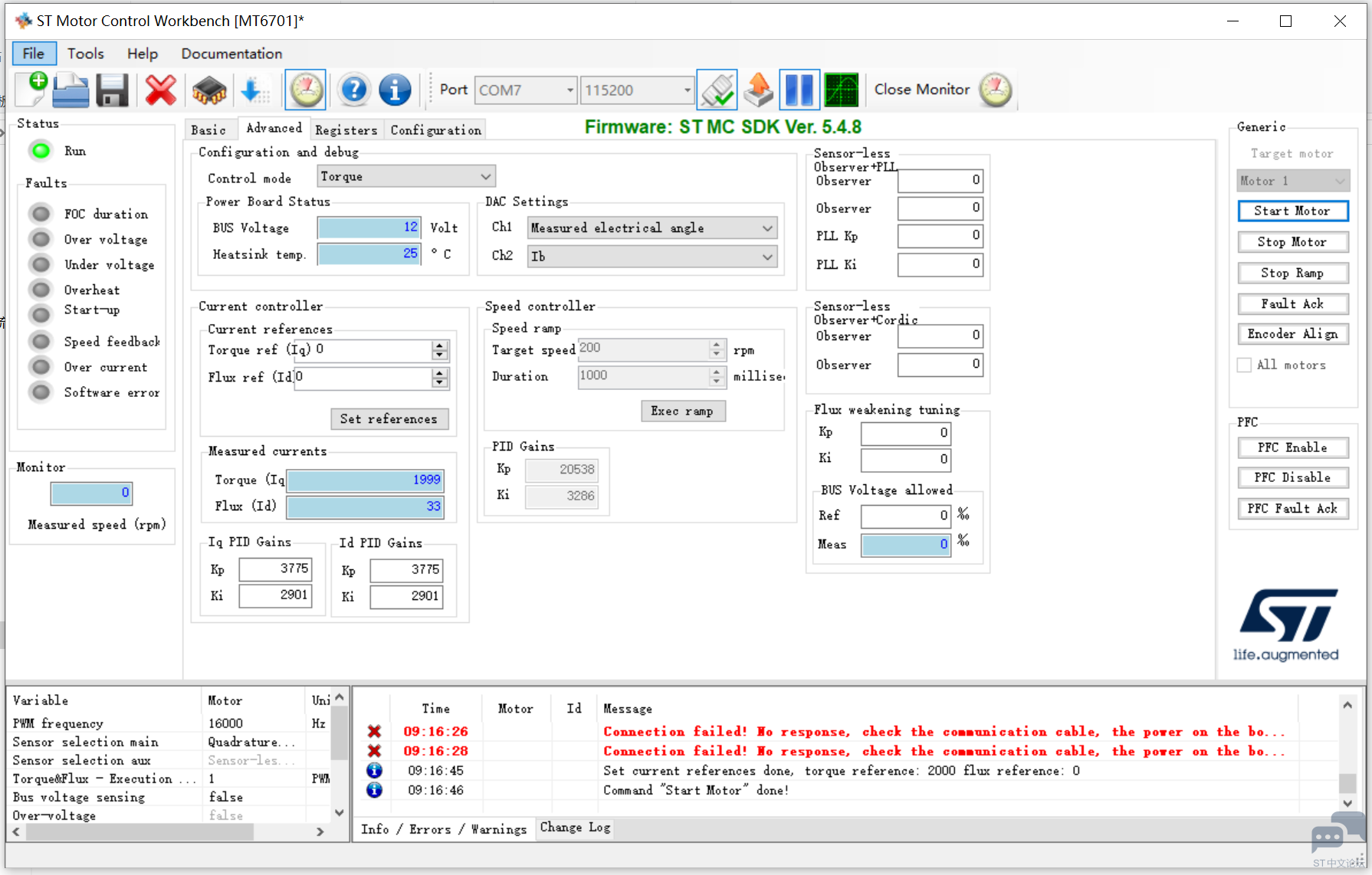Image resolution: width=1372 pixels, height=875 pixels.
Task: Click the Set references button
Action: [389, 418]
